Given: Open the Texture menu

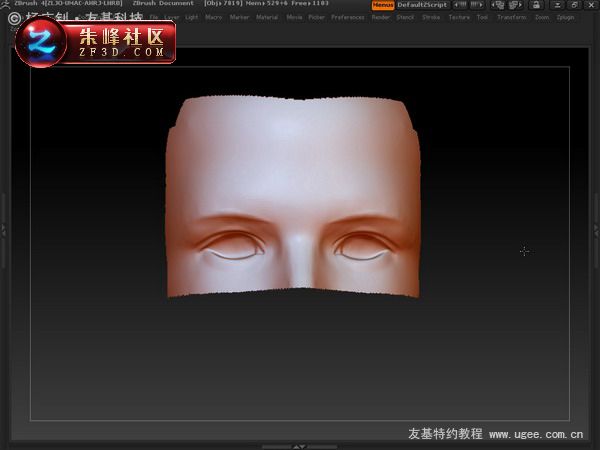Looking at the screenshot, I should (459, 17).
